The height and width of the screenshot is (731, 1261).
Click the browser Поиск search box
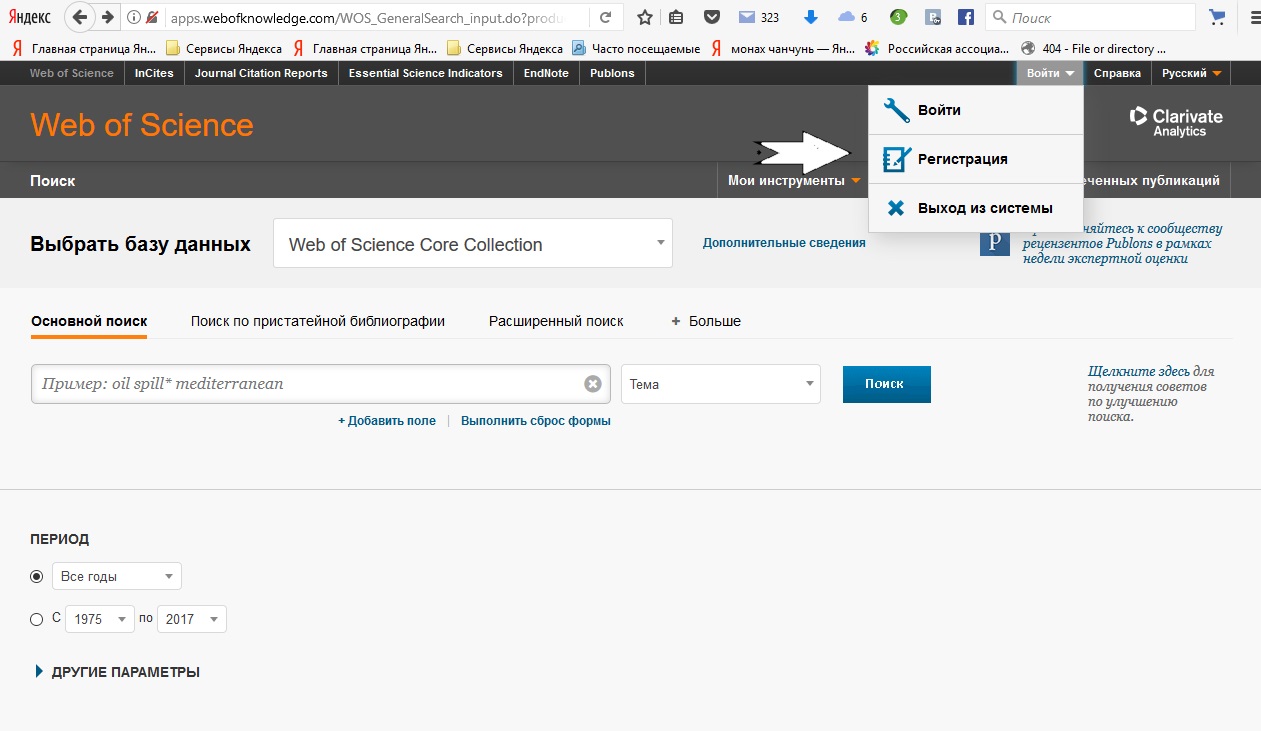tap(1090, 17)
